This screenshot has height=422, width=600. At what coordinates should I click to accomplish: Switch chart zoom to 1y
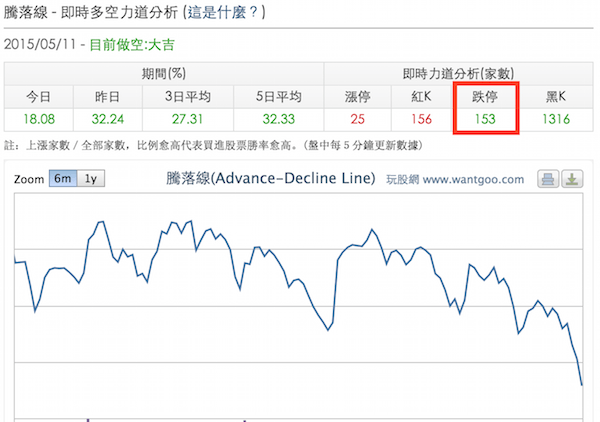coord(91,179)
